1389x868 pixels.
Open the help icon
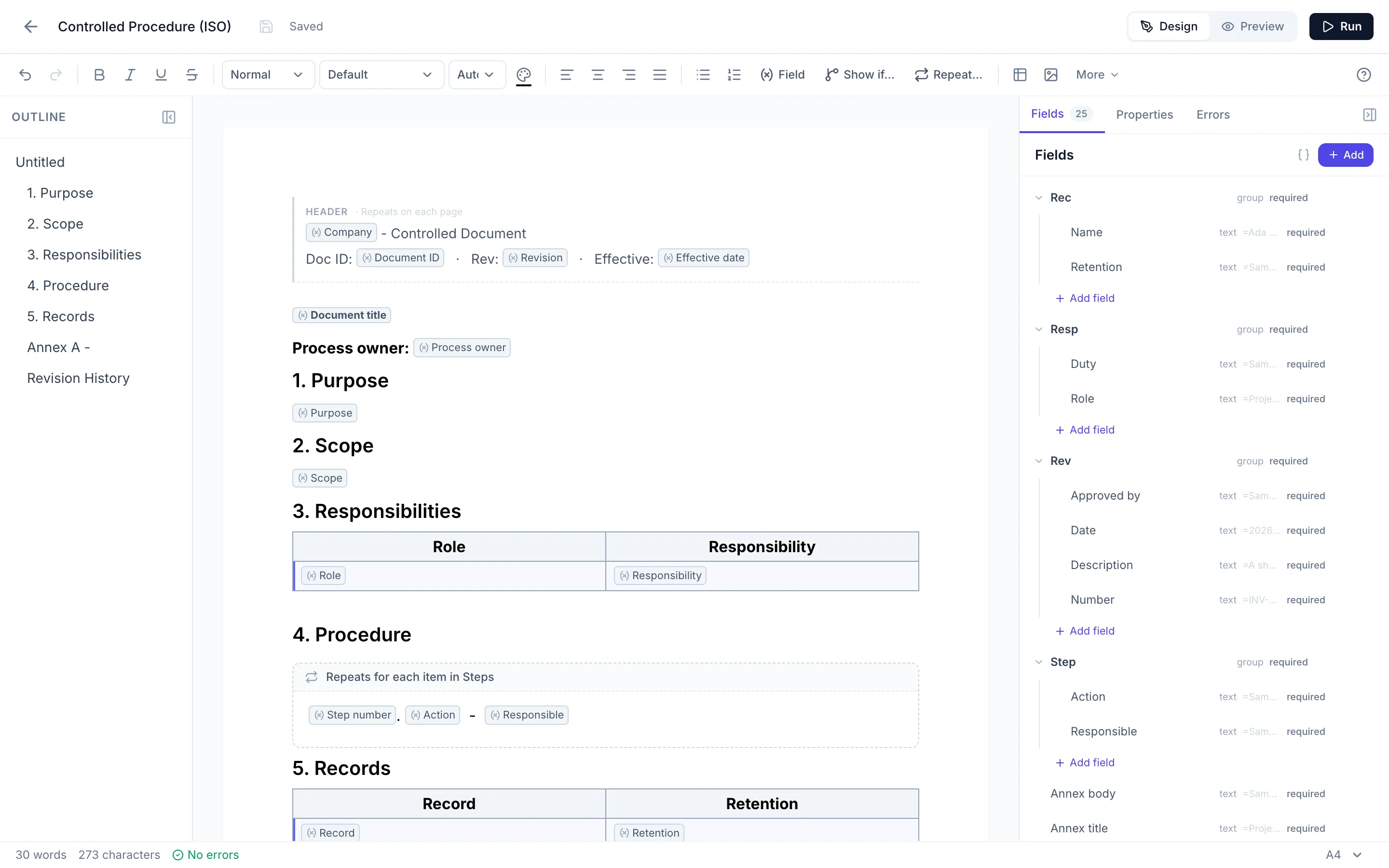pyautogui.click(x=1364, y=75)
